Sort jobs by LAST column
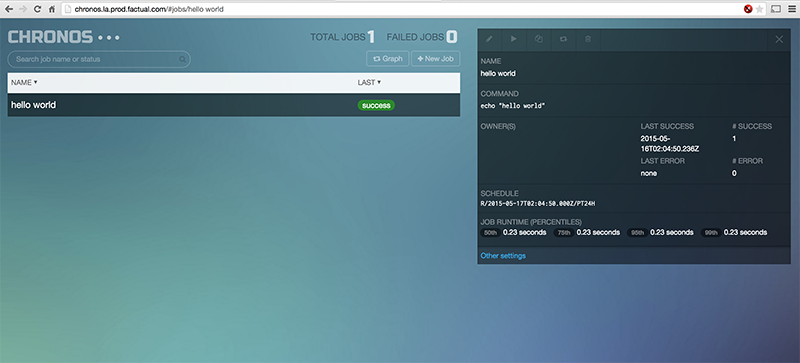 coord(369,82)
